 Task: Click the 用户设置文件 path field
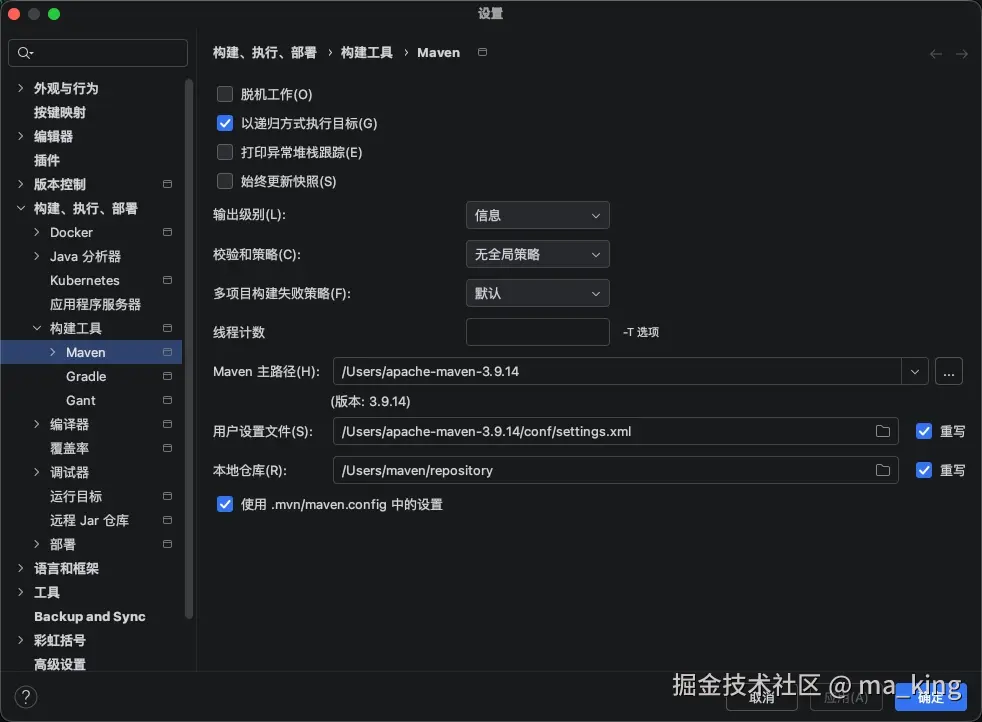616,431
